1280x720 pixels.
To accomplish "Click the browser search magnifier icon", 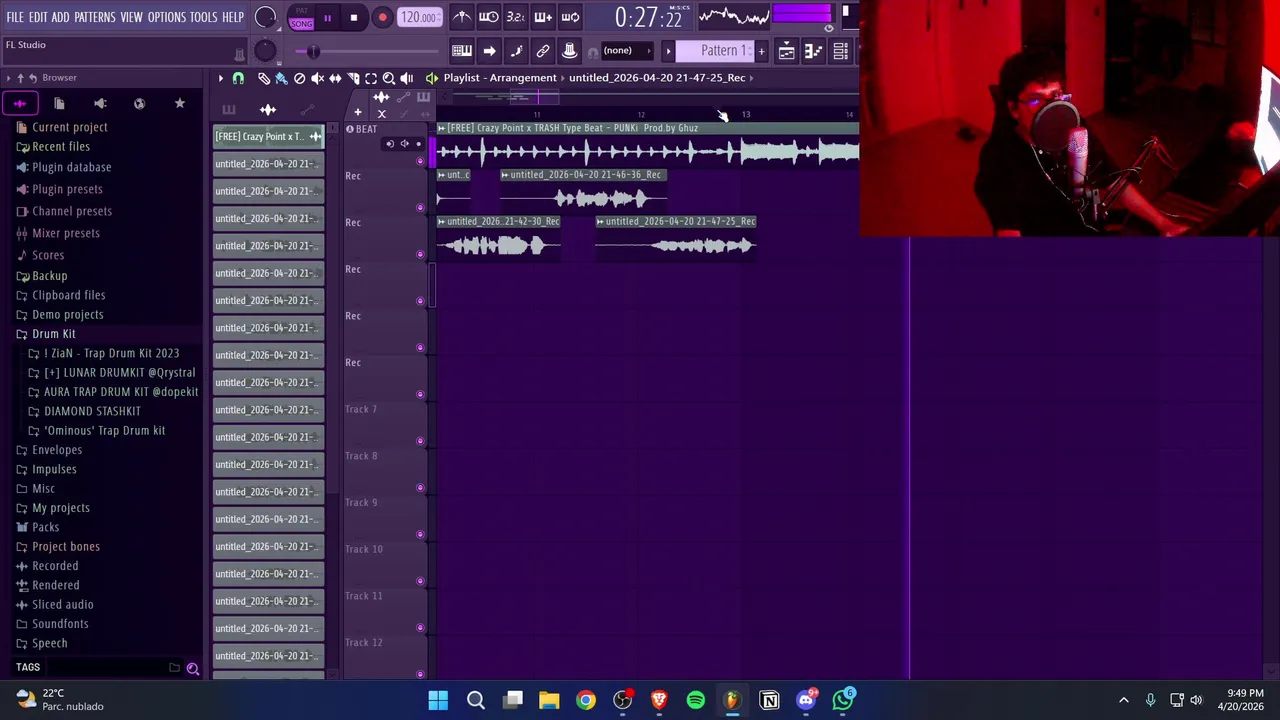I will tap(193, 668).
